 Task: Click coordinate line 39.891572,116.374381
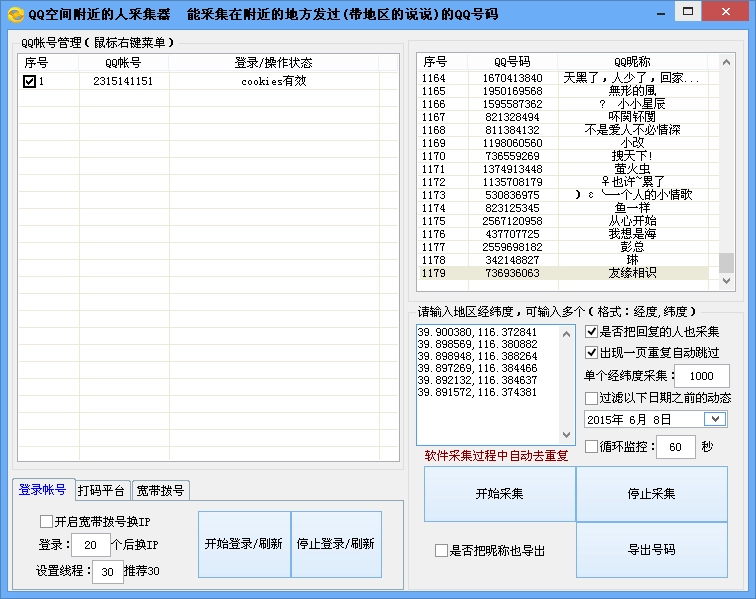477,393
